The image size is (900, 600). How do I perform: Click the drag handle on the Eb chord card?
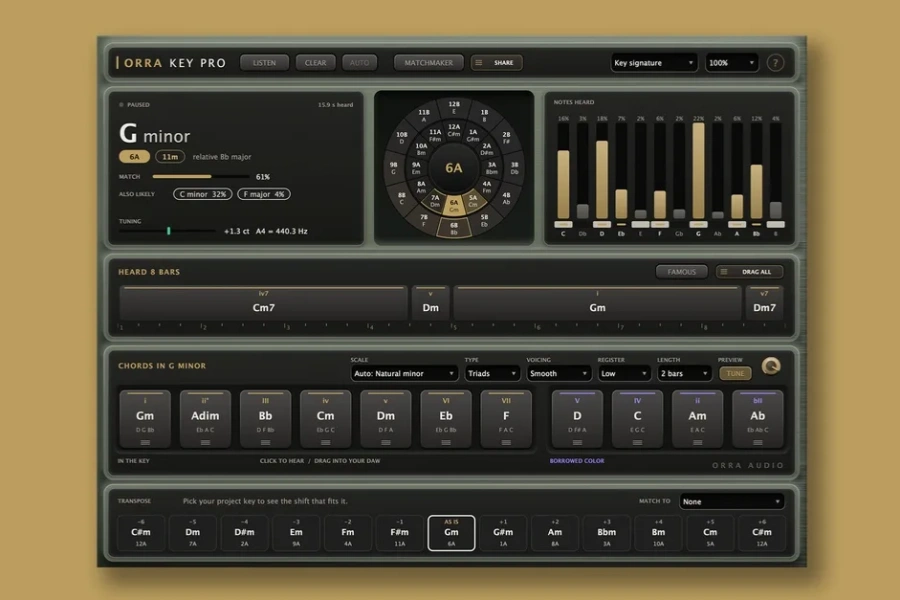[x=446, y=442]
